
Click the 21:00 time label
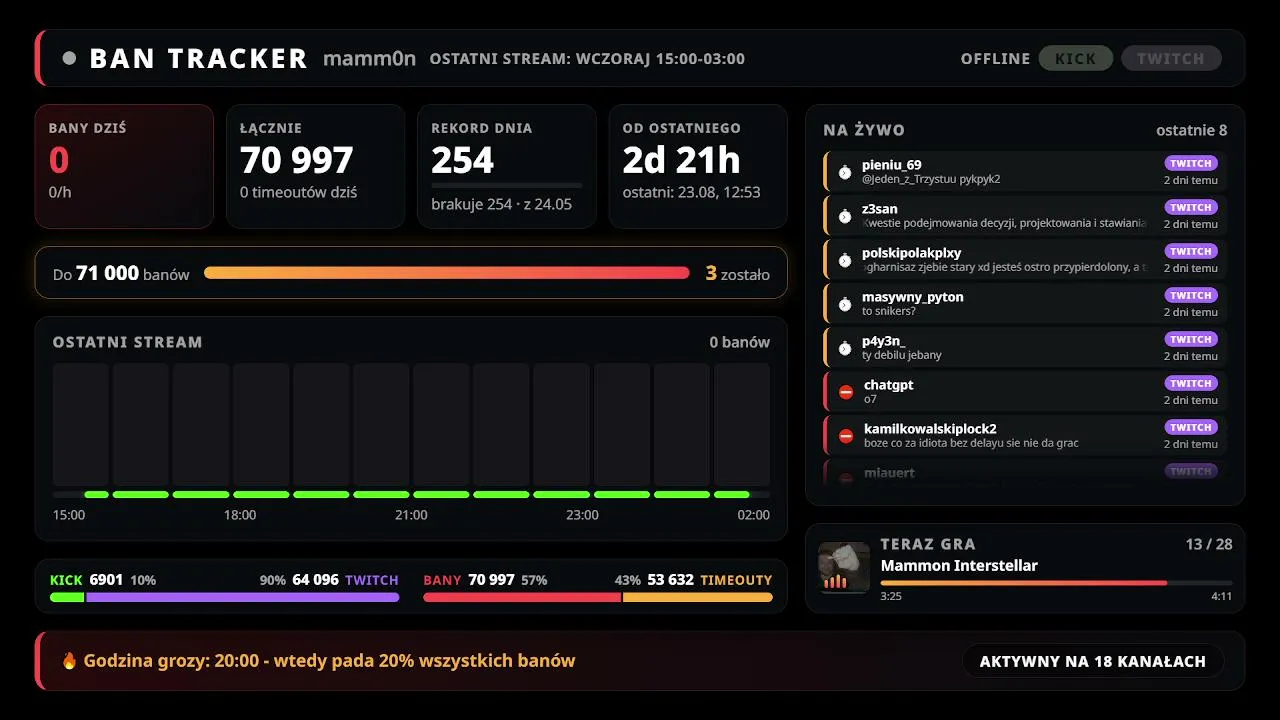point(411,515)
